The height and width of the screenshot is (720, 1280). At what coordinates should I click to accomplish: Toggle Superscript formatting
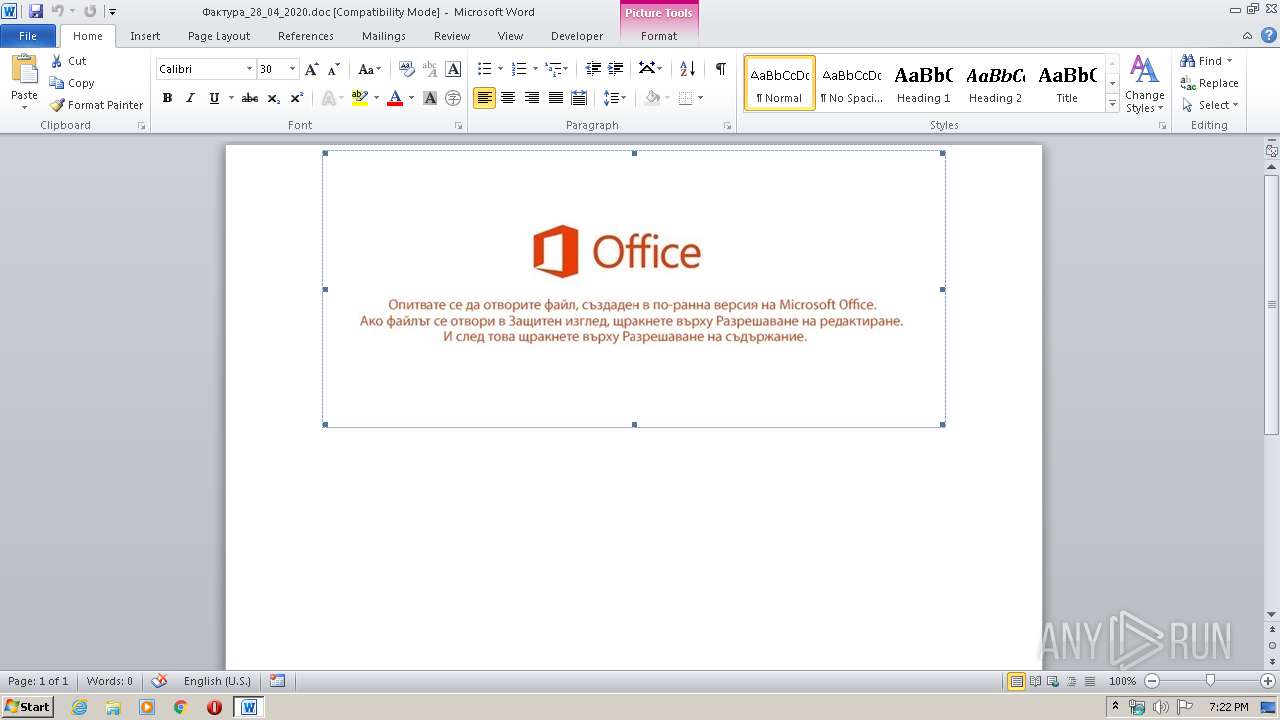297,98
